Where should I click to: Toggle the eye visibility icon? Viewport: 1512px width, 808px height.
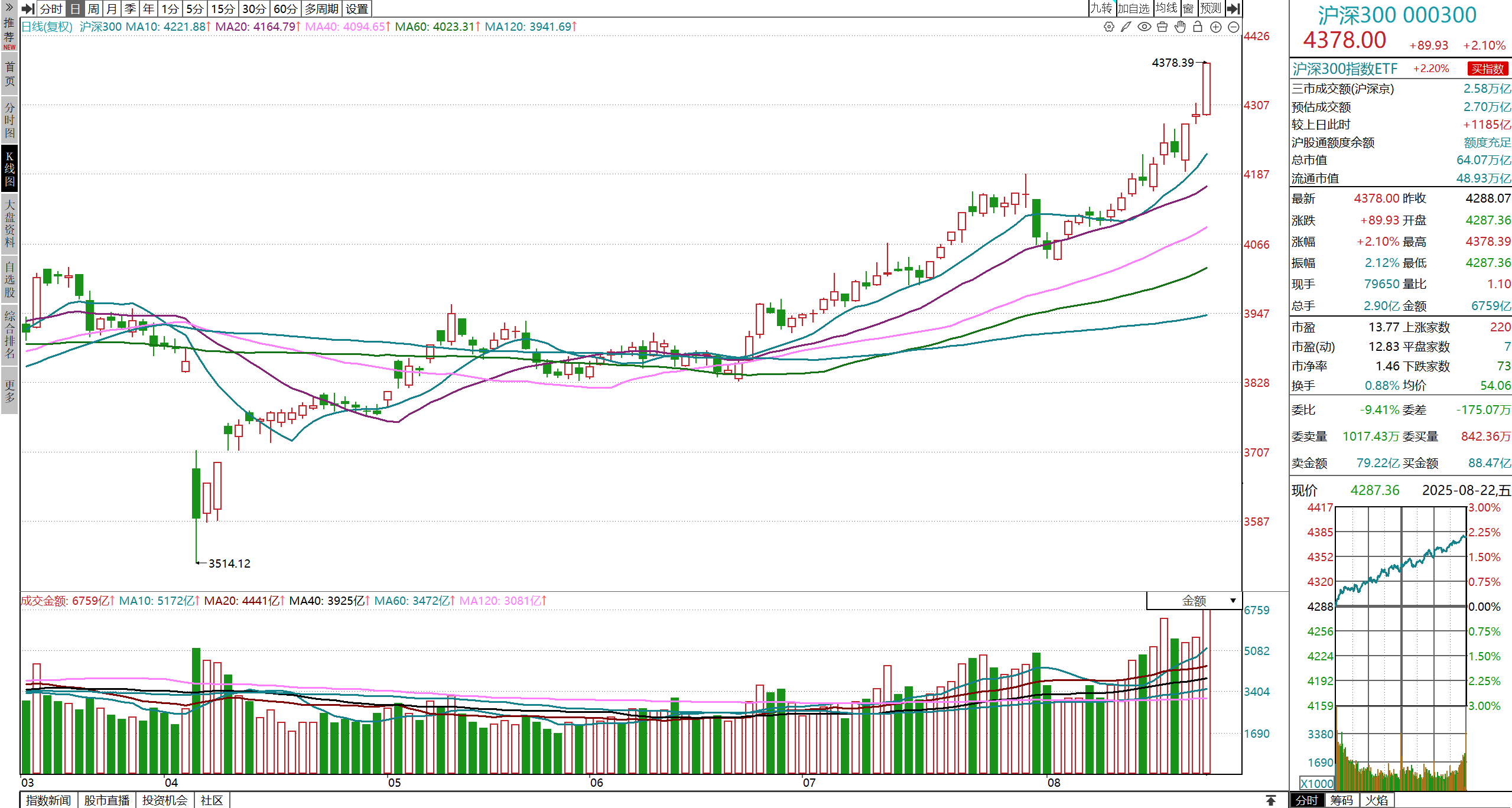[1144, 27]
